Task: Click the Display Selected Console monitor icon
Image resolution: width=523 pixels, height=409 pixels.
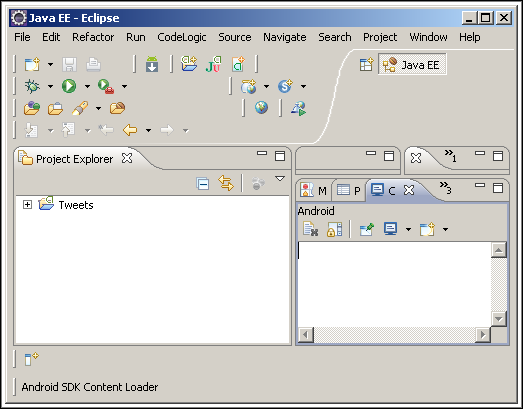Action: tap(391, 229)
